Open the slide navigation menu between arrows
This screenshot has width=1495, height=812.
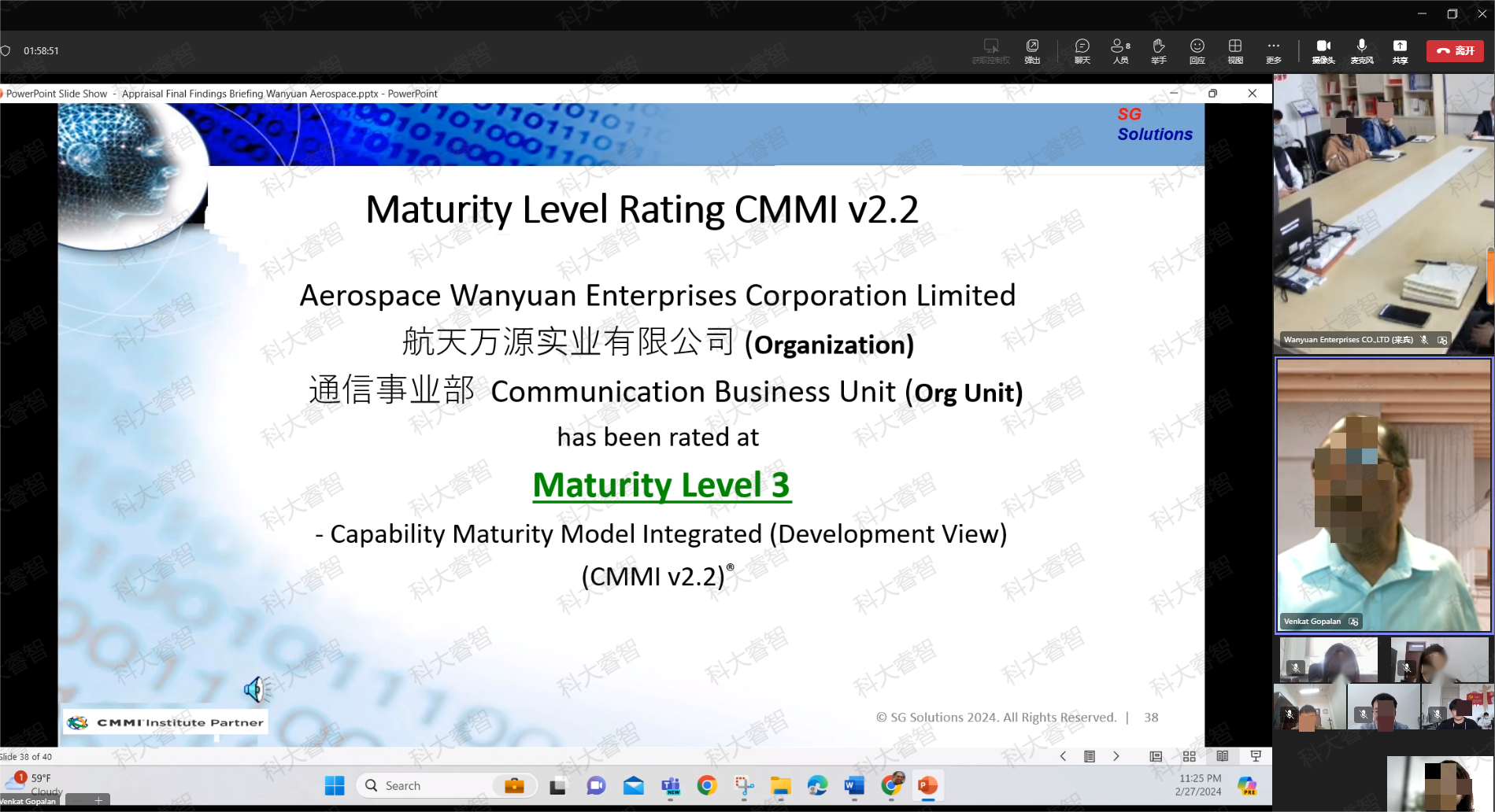tap(1090, 756)
